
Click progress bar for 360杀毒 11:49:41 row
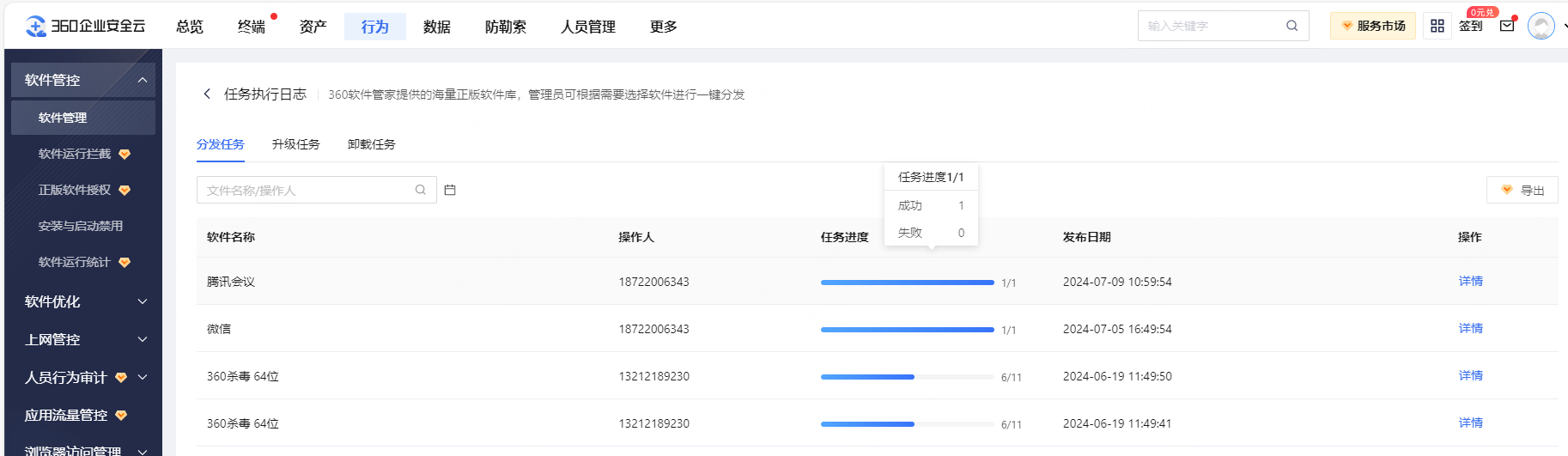pos(908,423)
